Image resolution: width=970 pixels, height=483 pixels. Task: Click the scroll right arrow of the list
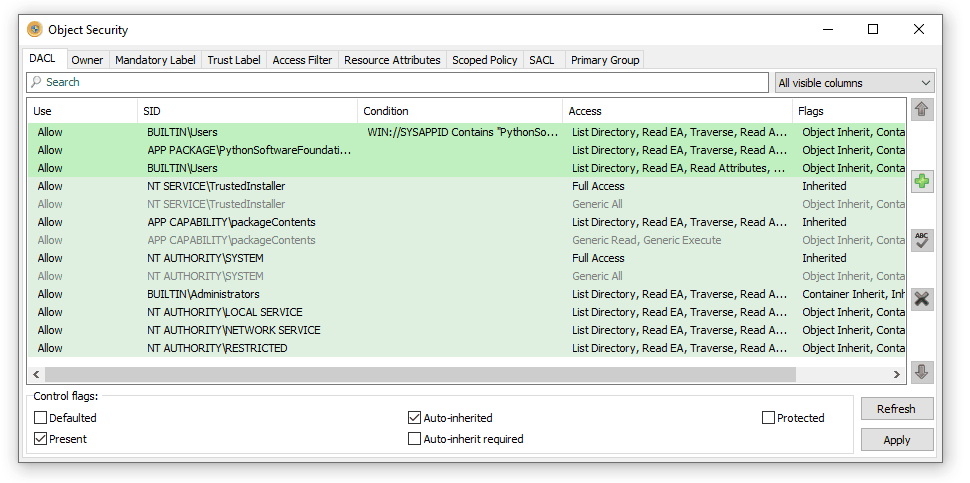[x=897, y=374]
